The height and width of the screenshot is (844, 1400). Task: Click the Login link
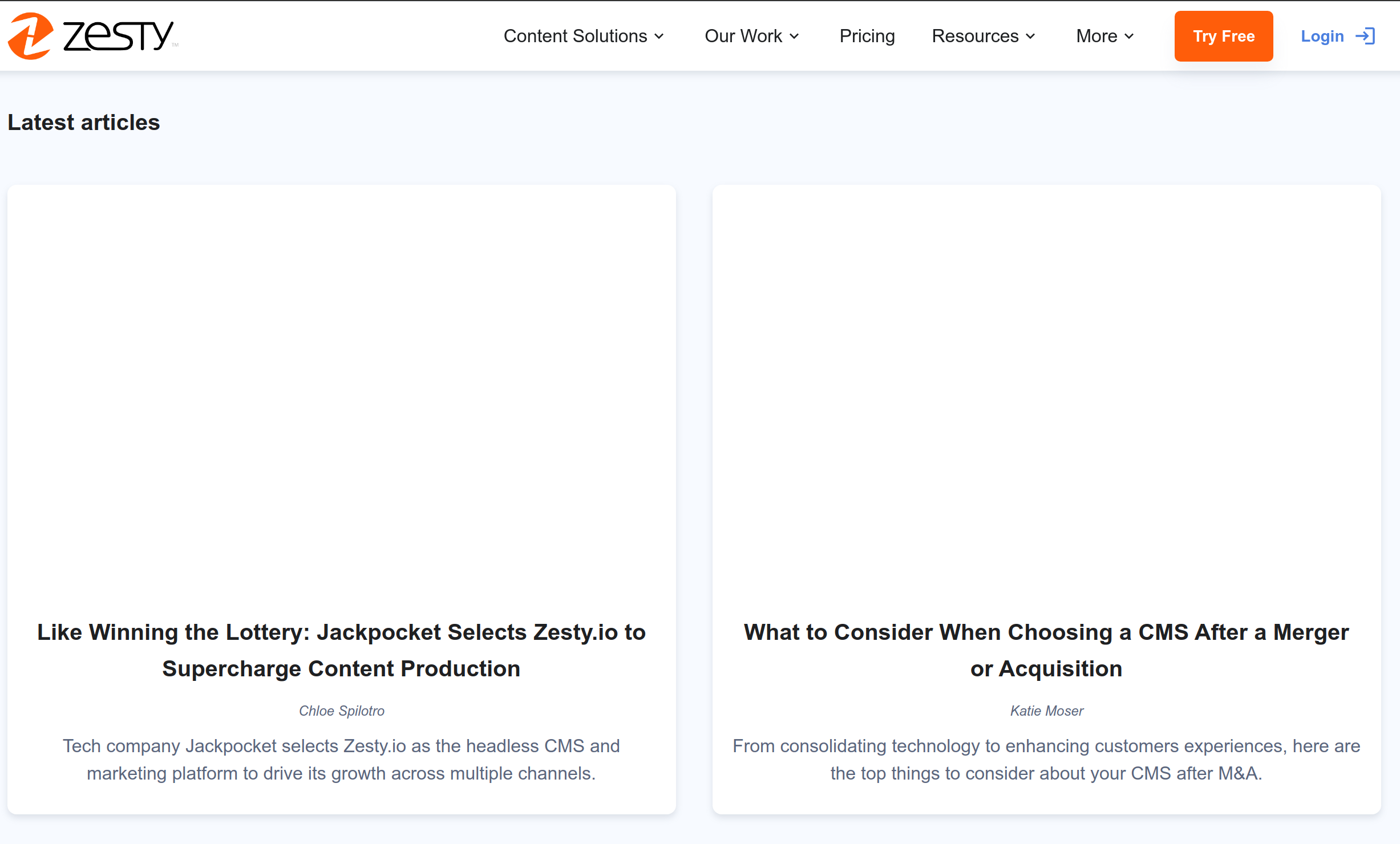tap(1322, 35)
